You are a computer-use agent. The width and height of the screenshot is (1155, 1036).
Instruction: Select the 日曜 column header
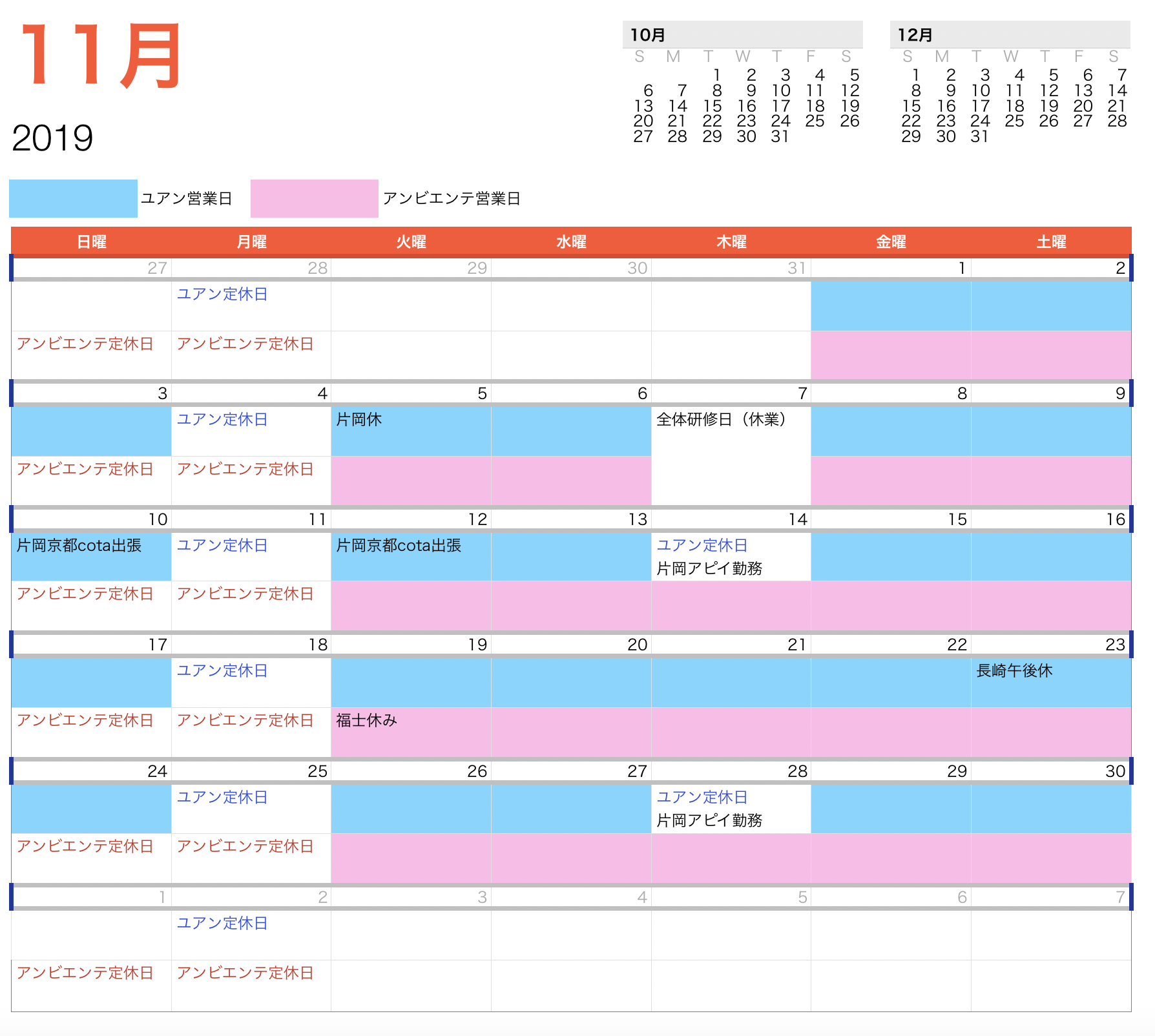click(91, 242)
